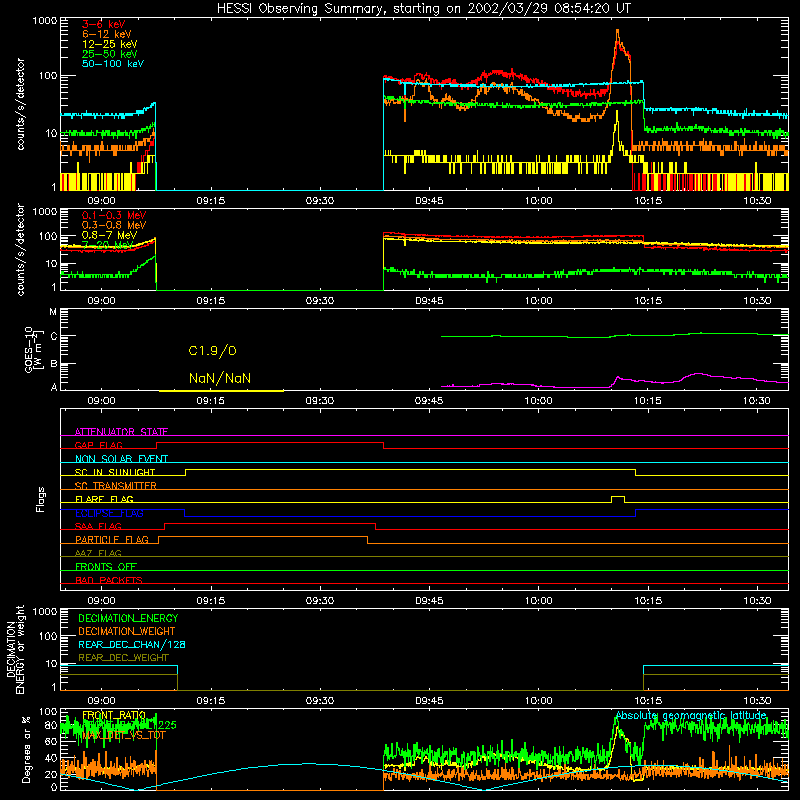Click the vertical Flags axis label

(x=41, y=499)
